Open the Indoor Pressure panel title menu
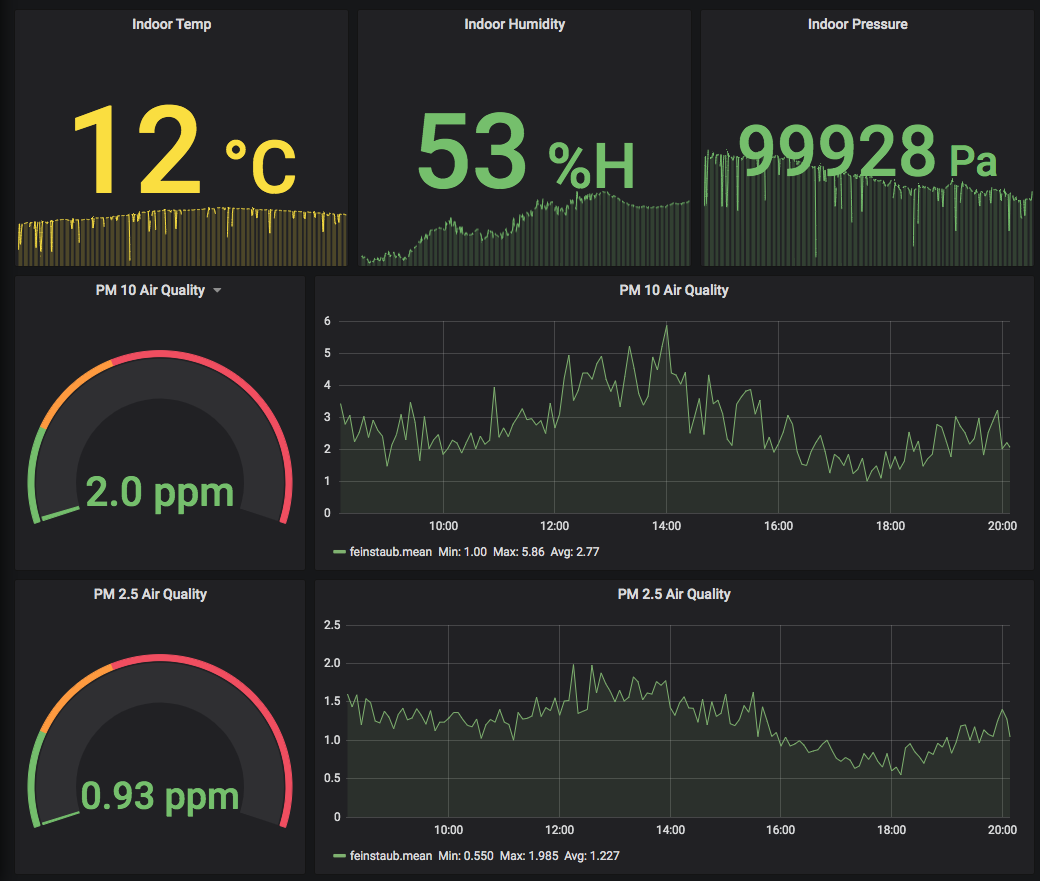The width and height of the screenshot is (1040, 881). pos(858,25)
